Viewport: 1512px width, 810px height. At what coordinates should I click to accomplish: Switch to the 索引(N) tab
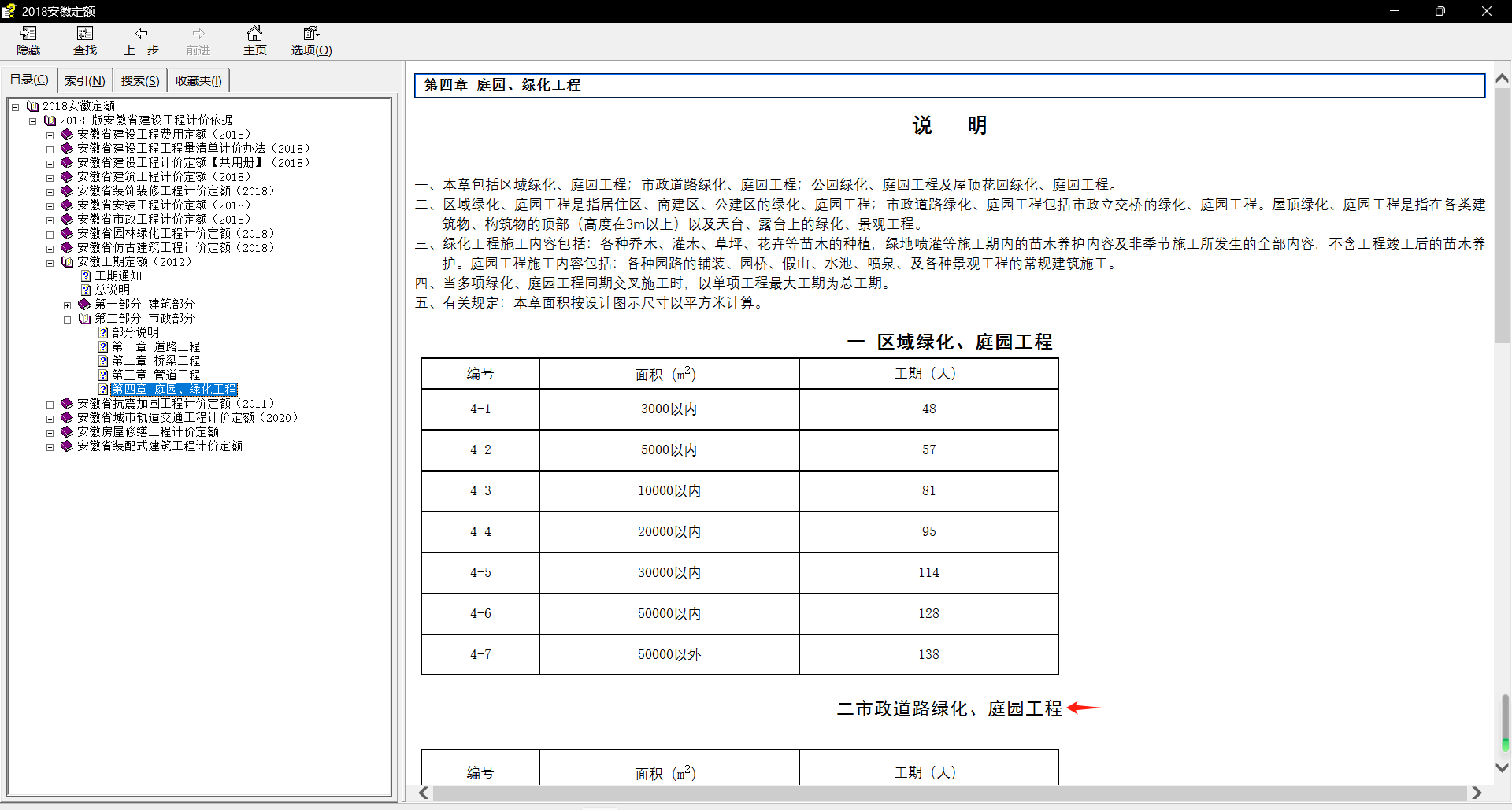point(84,80)
